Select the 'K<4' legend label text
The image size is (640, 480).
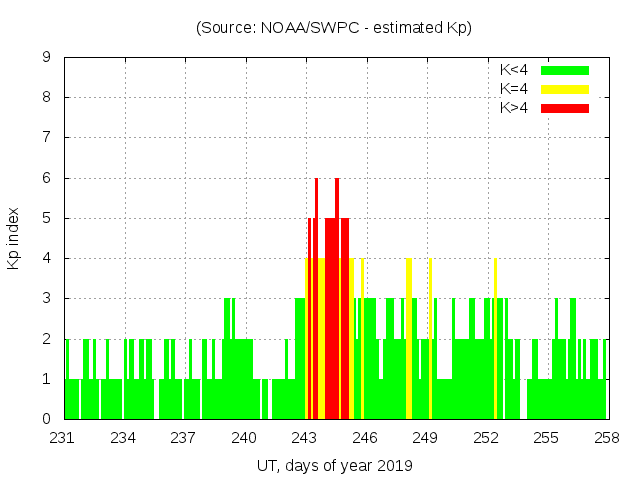pos(514,70)
